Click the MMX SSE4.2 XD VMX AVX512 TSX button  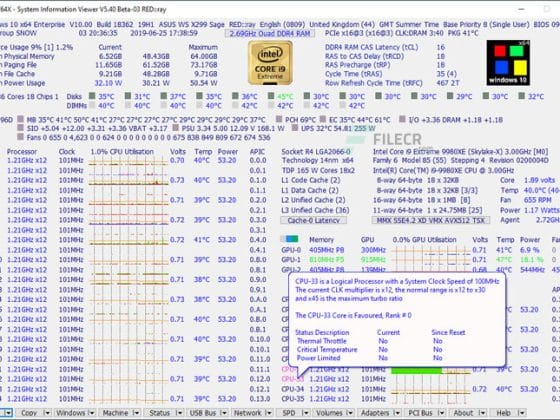430,220
